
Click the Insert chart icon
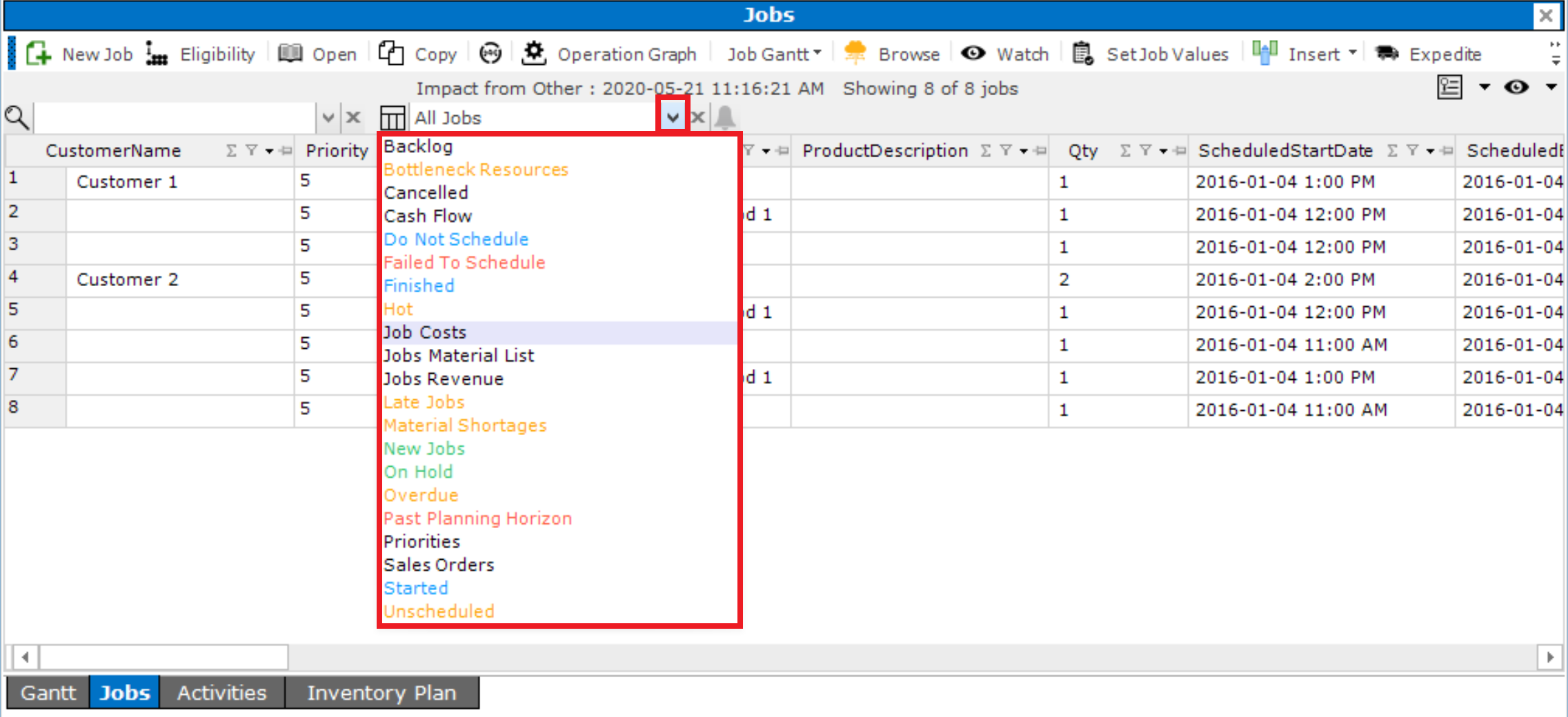click(1265, 53)
